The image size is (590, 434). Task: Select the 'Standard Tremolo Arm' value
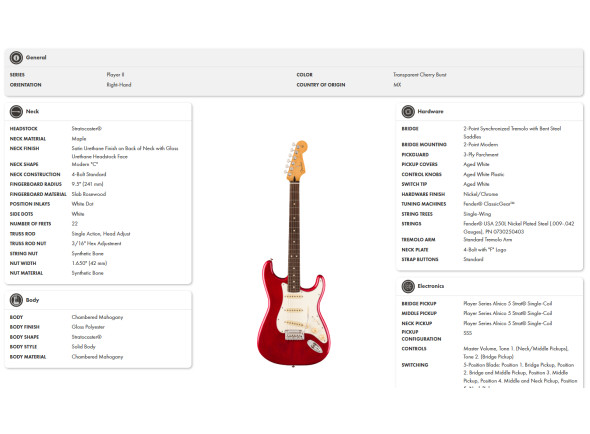[x=488, y=239]
